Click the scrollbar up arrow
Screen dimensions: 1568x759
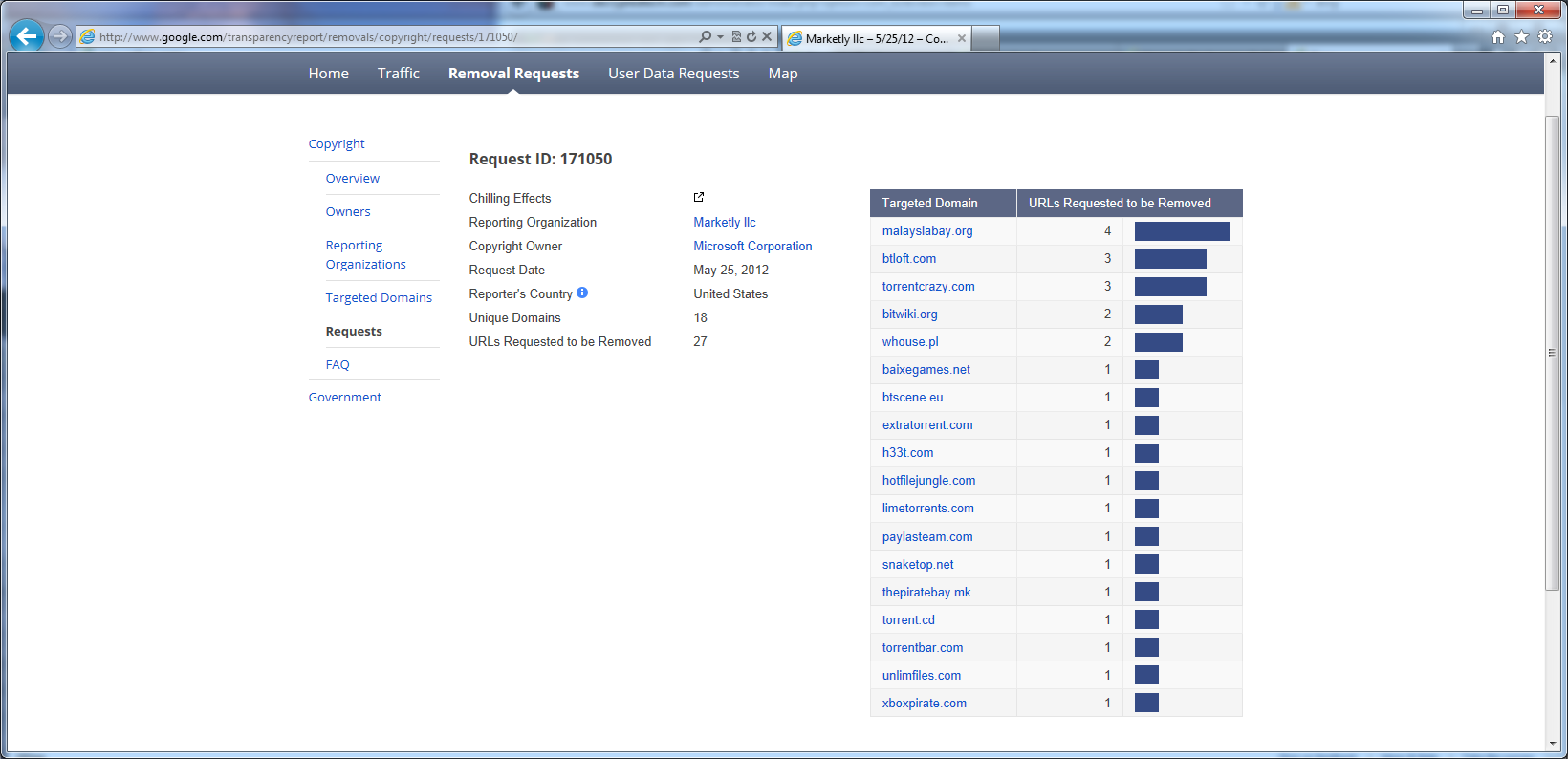pyautogui.click(x=1553, y=60)
